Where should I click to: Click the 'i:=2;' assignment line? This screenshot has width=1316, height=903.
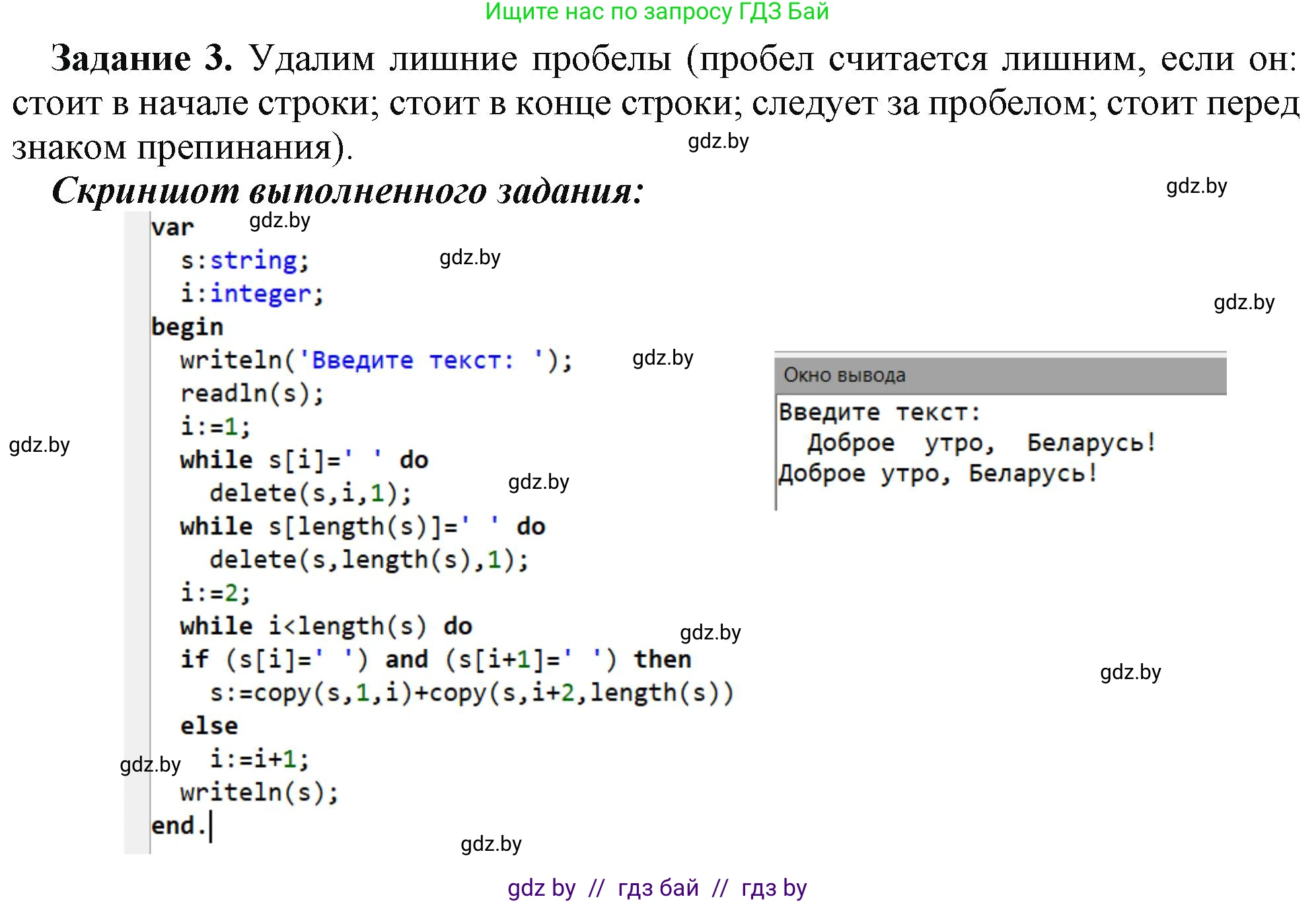point(215,593)
